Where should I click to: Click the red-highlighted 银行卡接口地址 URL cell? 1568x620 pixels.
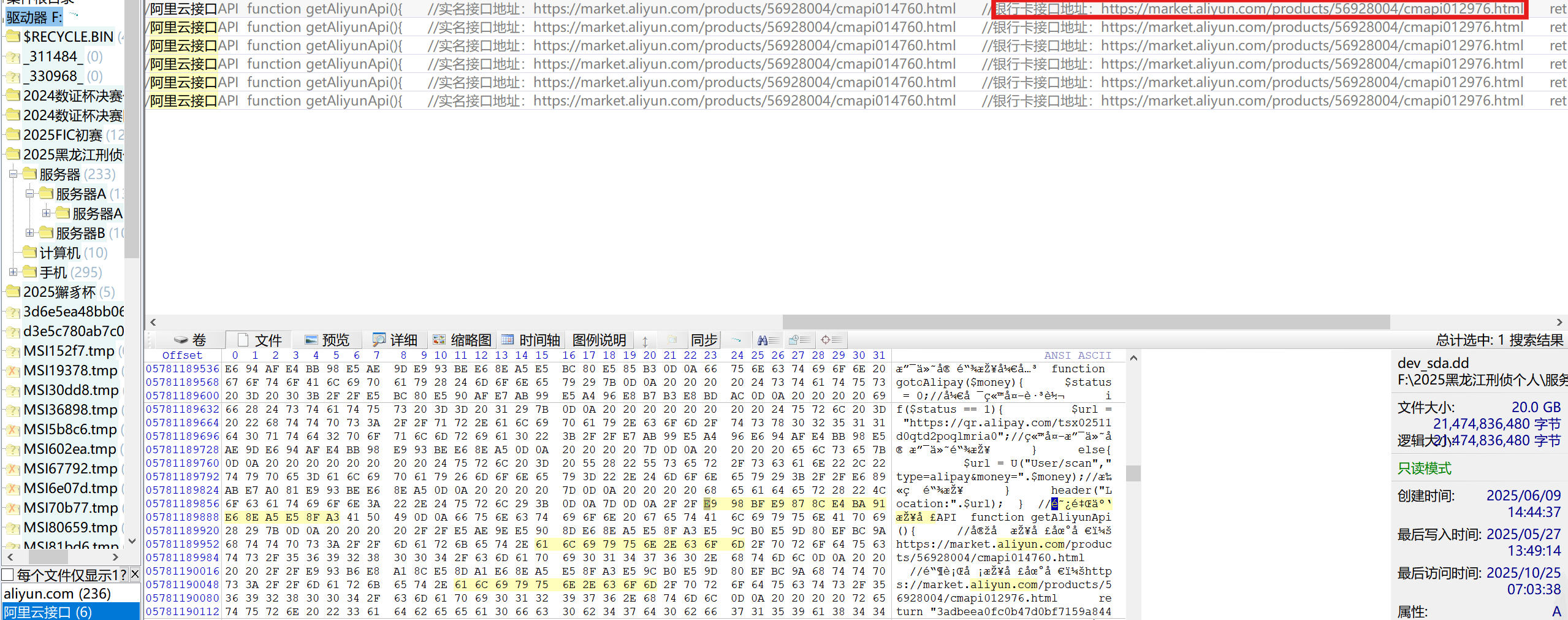tap(1258, 9)
